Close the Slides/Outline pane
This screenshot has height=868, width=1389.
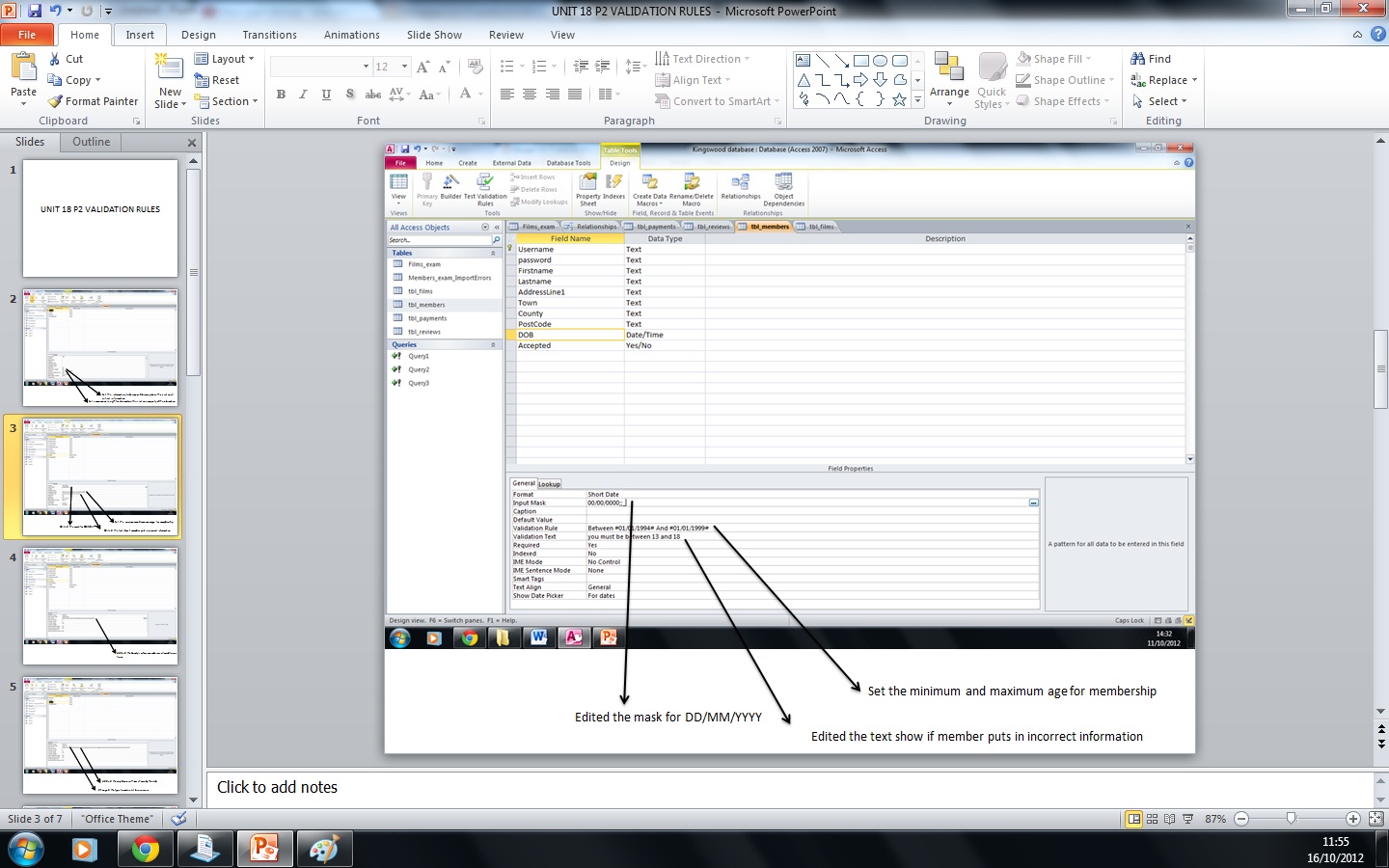pyautogui.click(x=191, y=143)
